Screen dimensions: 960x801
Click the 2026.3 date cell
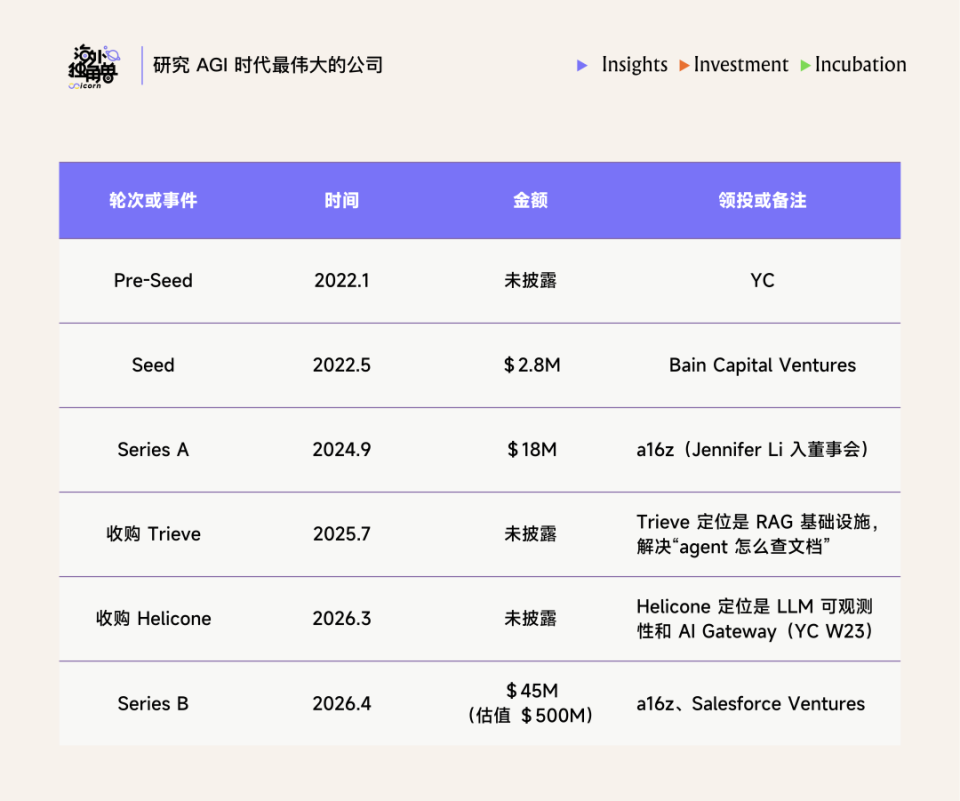(x=342, y=619)
